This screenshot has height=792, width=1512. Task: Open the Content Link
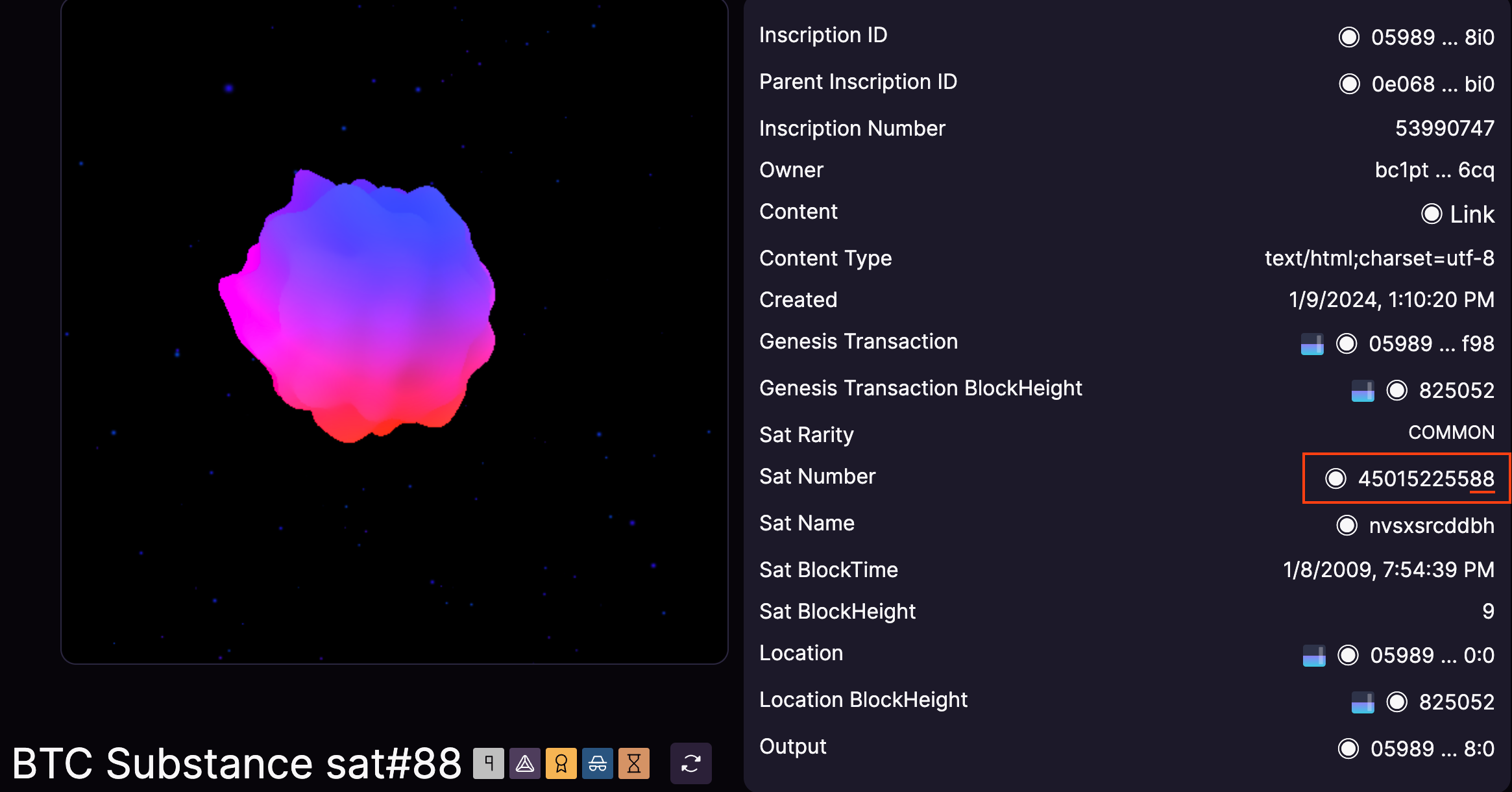[1472, 214]
